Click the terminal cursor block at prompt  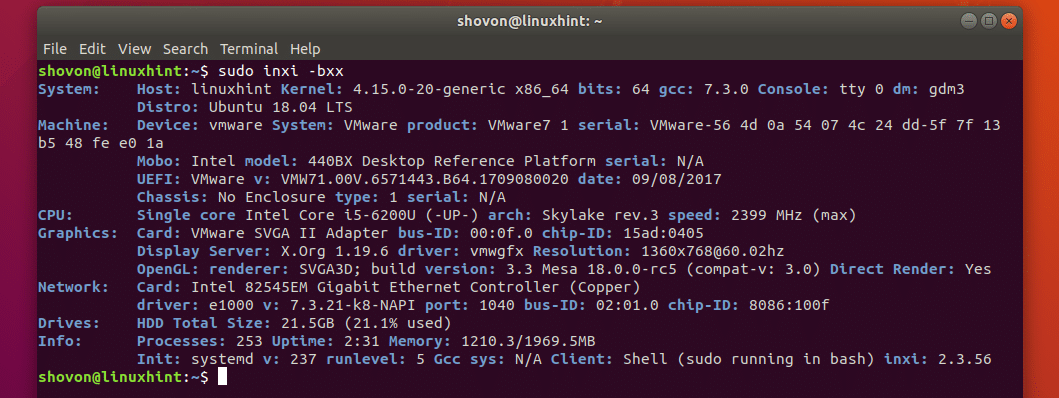click(222, 376)
